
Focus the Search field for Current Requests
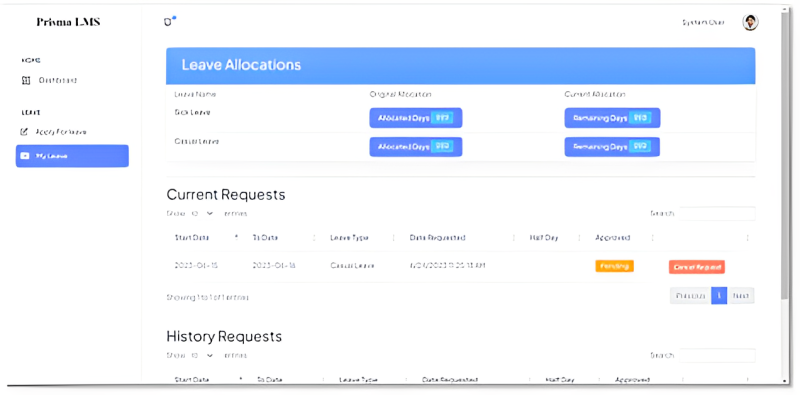[717, 213]
